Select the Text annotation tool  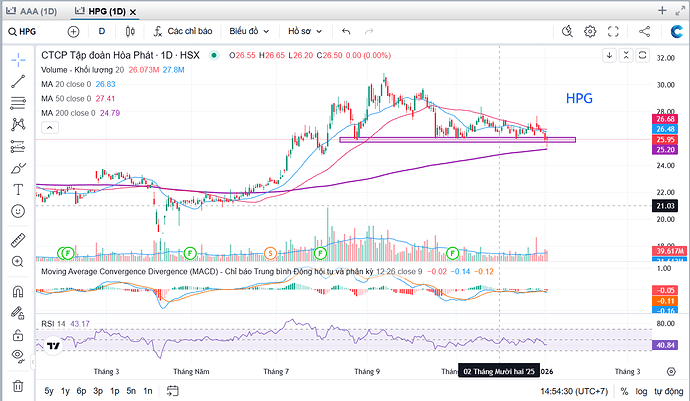[x=18, y=190]
